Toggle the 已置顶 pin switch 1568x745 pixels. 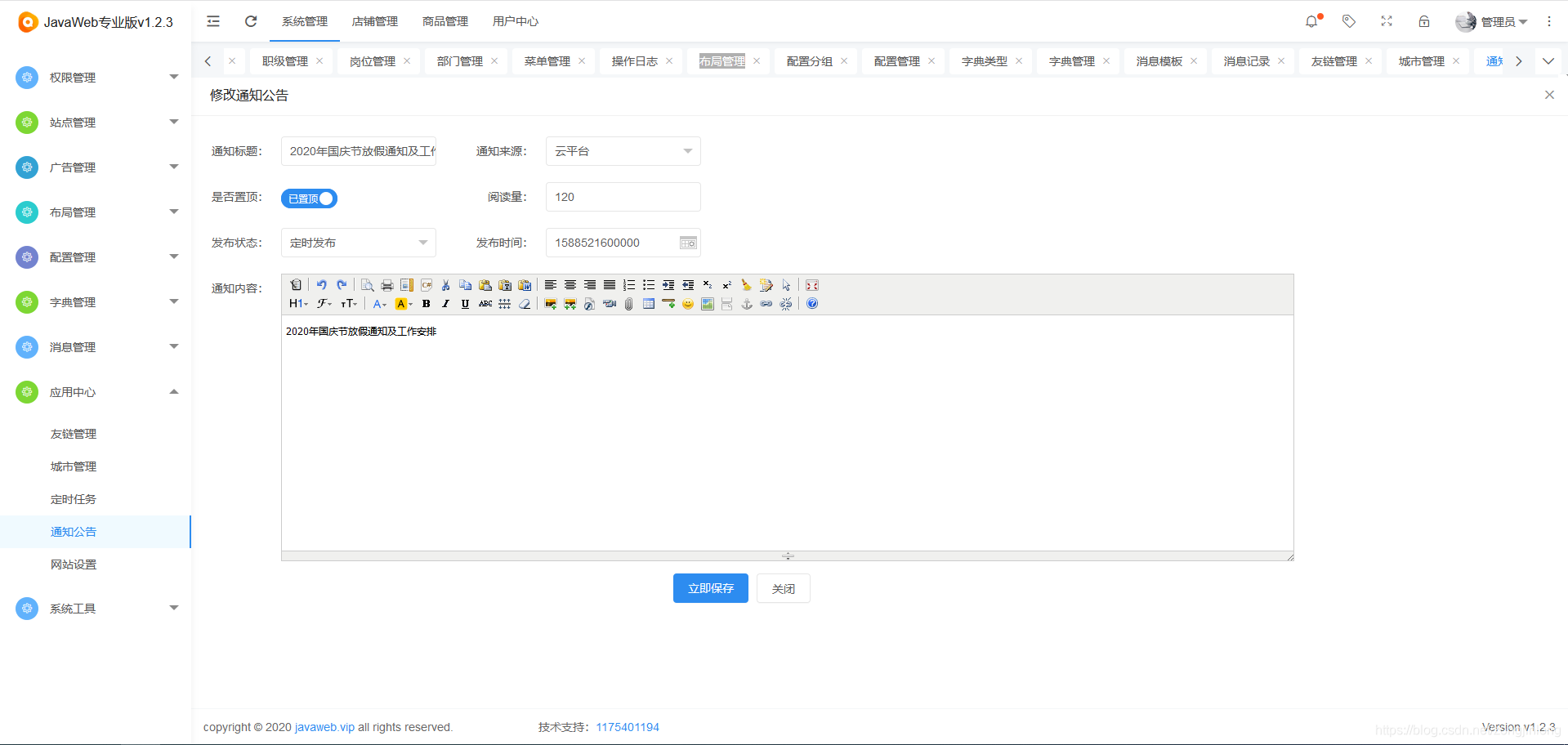[309, 199]
